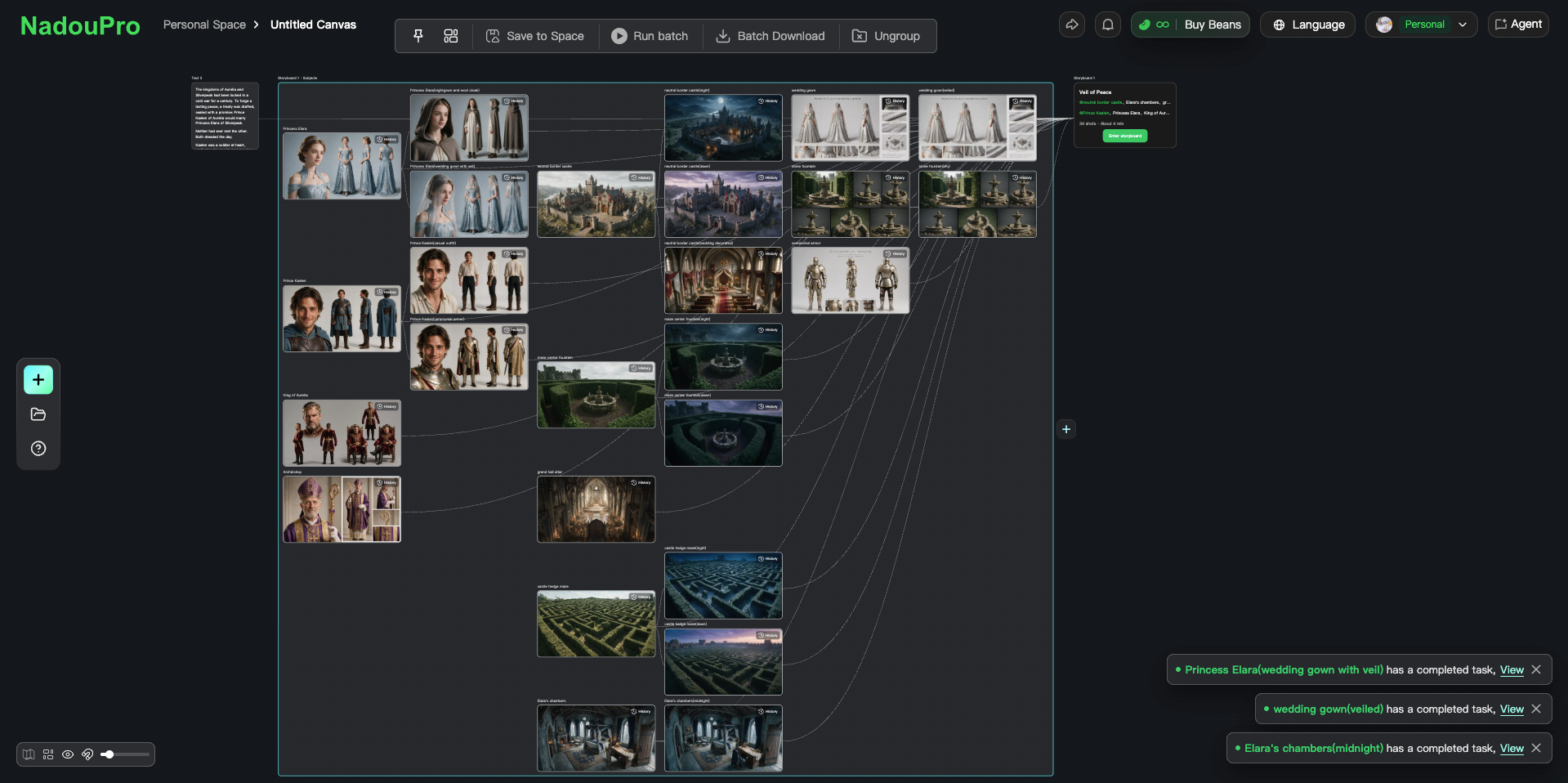Screen dimensions: 1568x783
Task: Click the green Enter storyboard button
Action: tap(1125, 136)
